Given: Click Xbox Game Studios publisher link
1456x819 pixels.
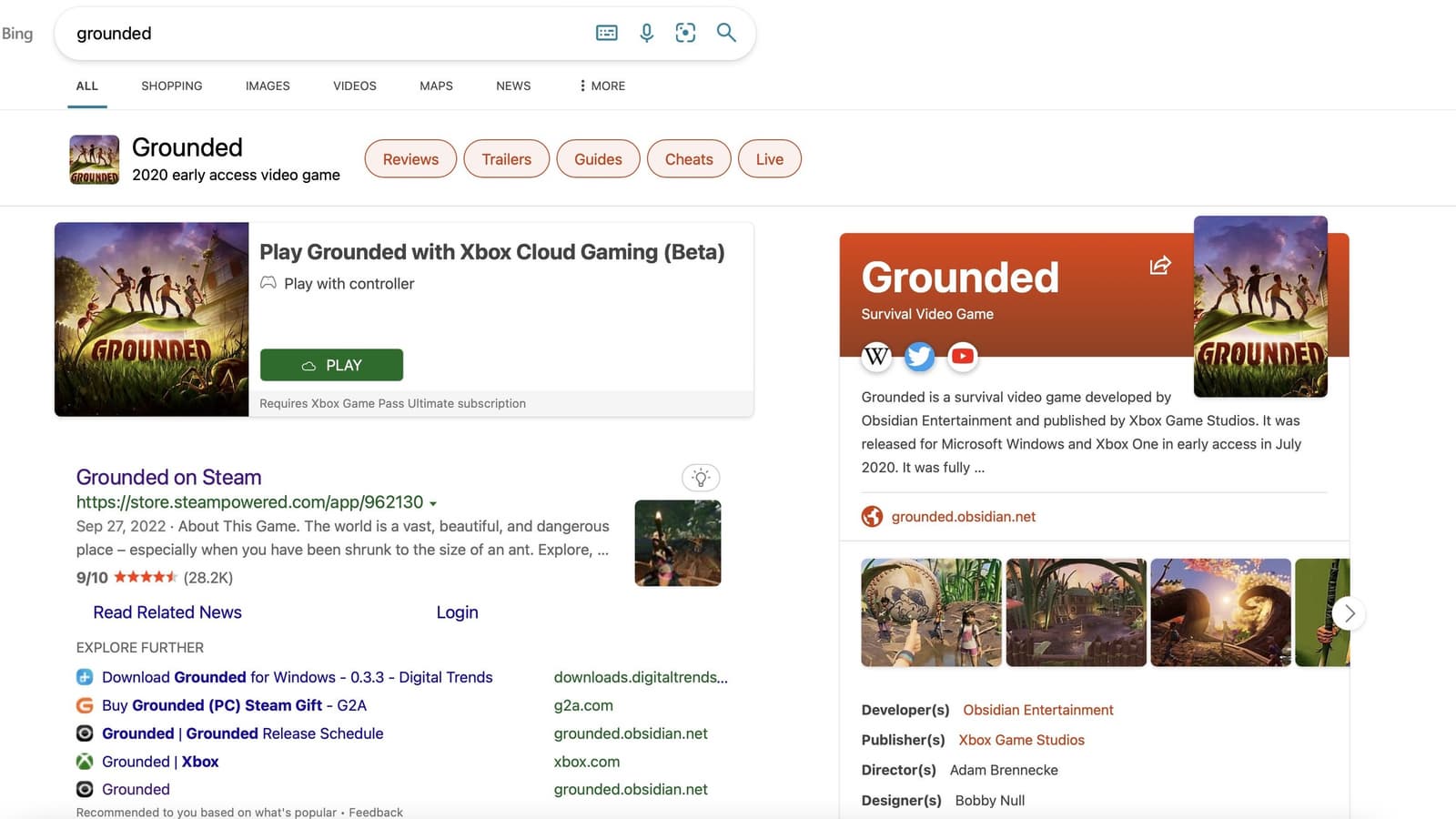Looking at the screenshot, I should click(x=1021, y=740).
